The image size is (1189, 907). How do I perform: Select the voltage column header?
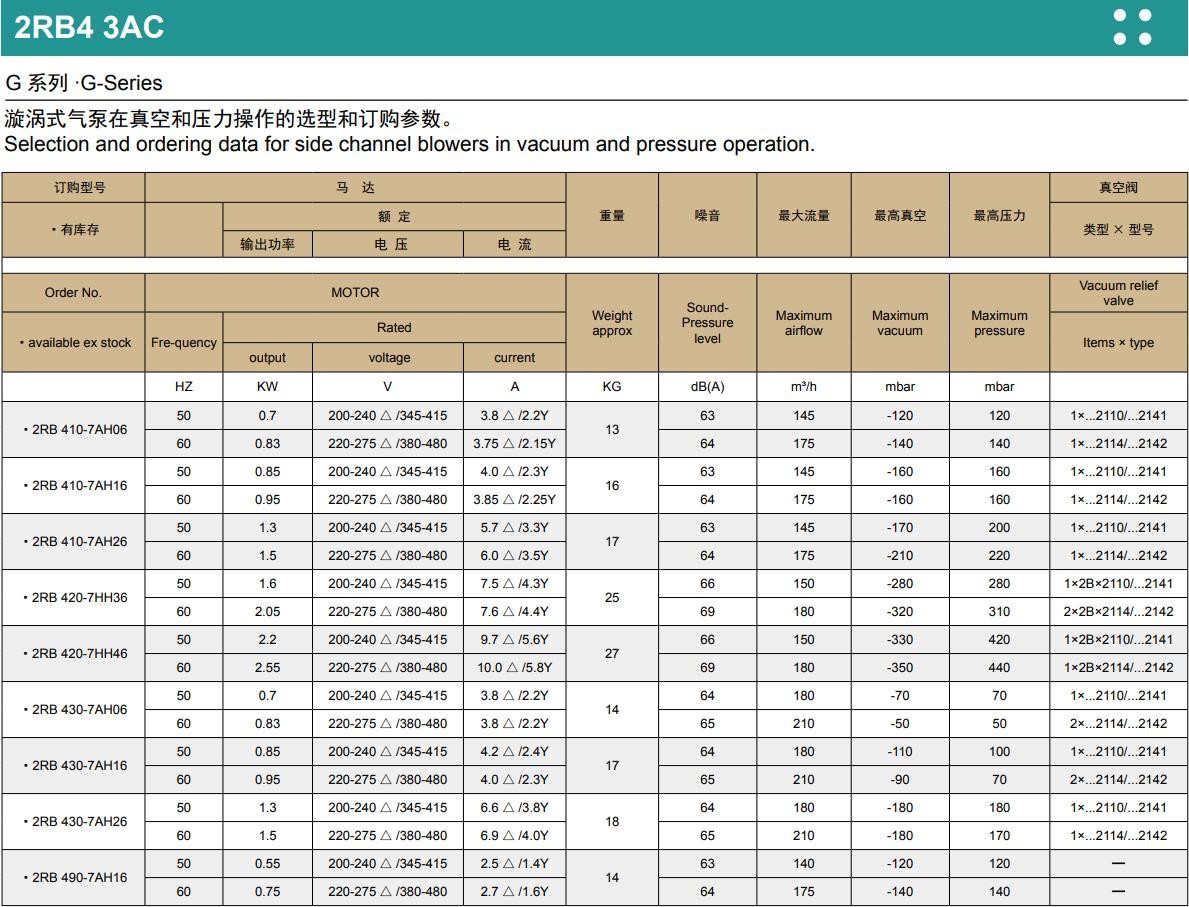(389, 357)
